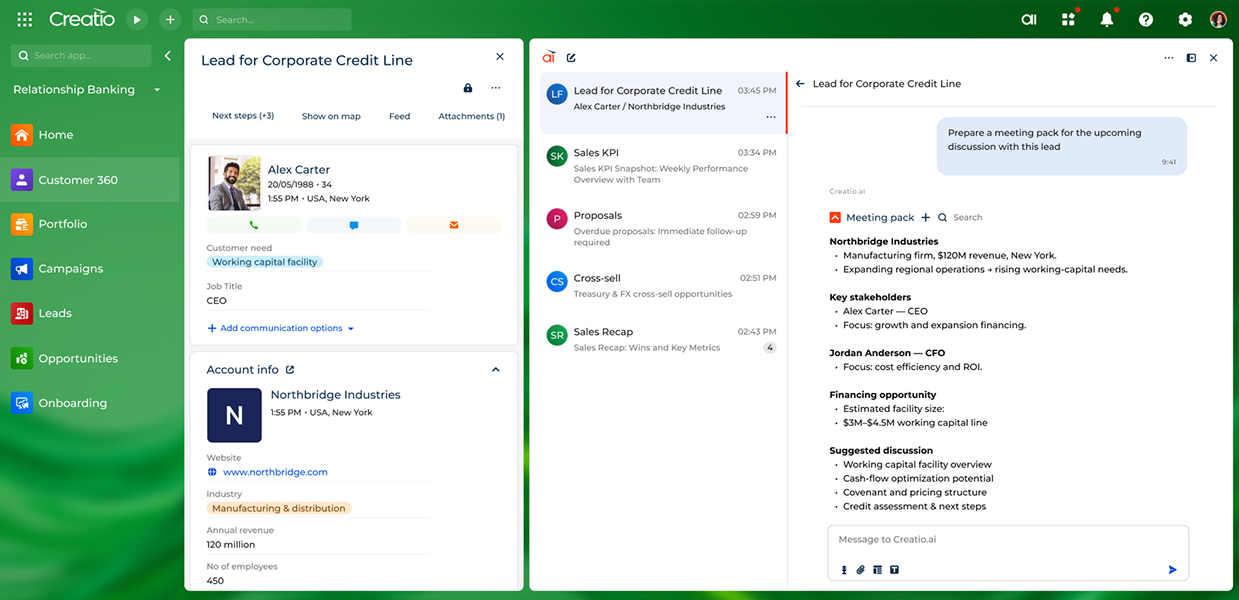
Task: Go to the Leads section
Action: point(90,313)
